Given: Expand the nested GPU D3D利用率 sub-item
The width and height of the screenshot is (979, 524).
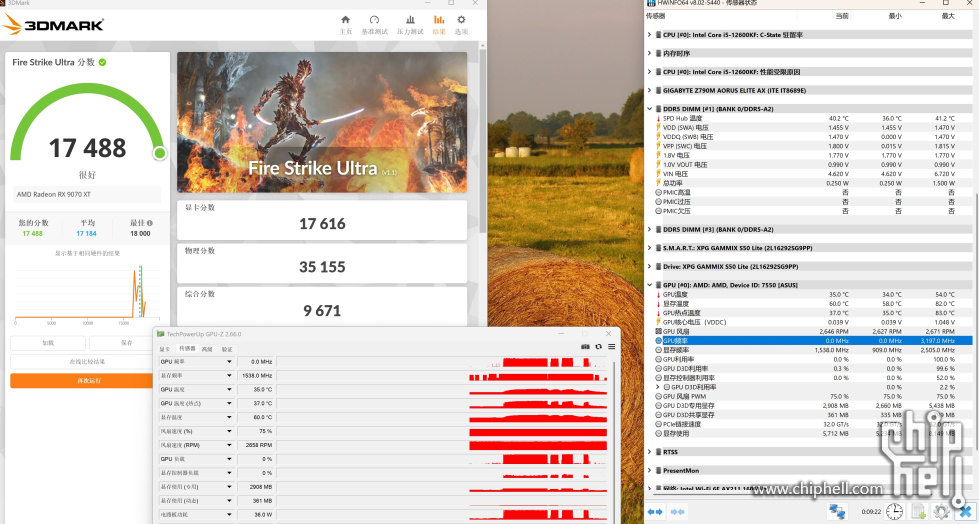Looking at the screenshot, I should (657, 387).
